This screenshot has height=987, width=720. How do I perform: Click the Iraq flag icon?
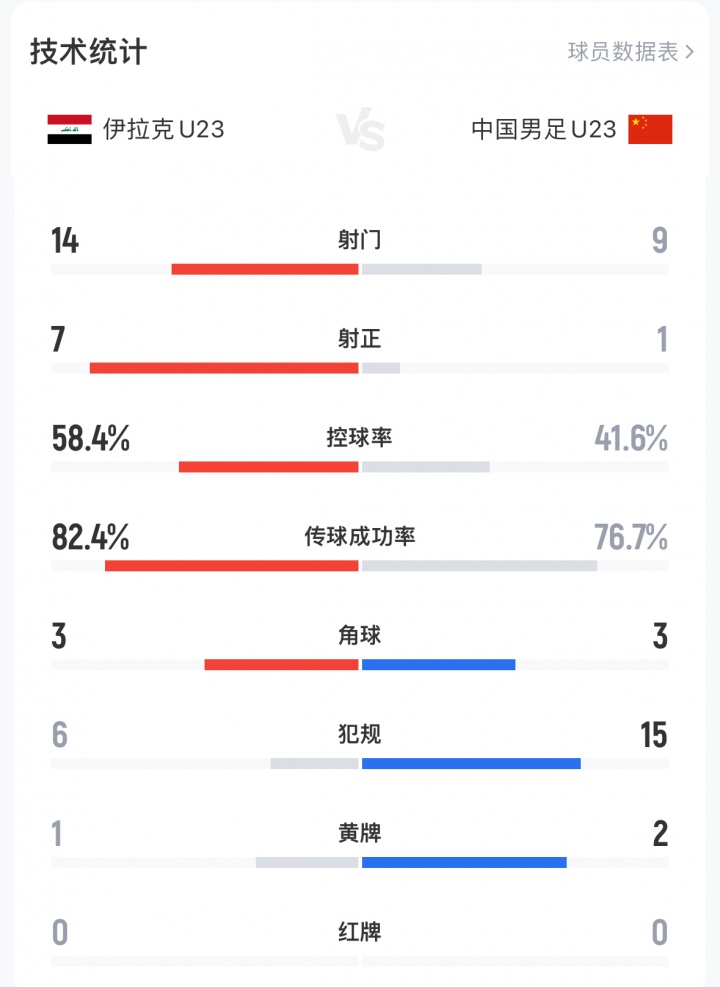coord(69,129)
